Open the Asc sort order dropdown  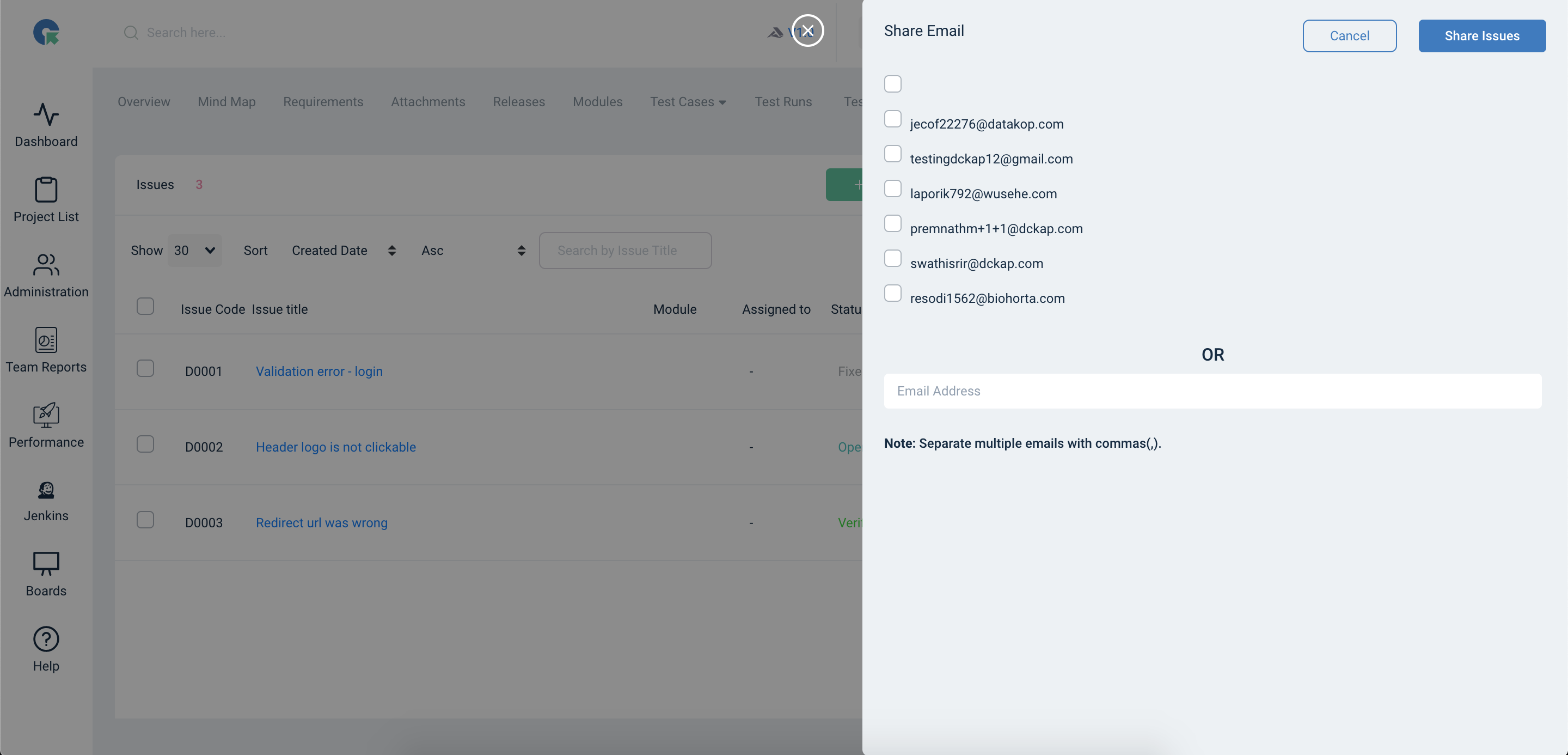pyautogui.click(x=474, y=250)
